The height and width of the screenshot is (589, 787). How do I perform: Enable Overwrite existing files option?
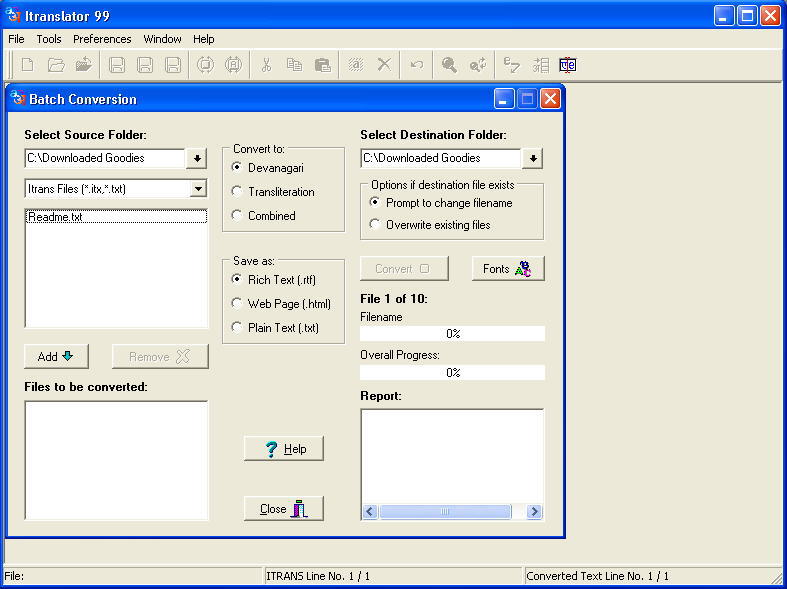click(x=430, y=225)
